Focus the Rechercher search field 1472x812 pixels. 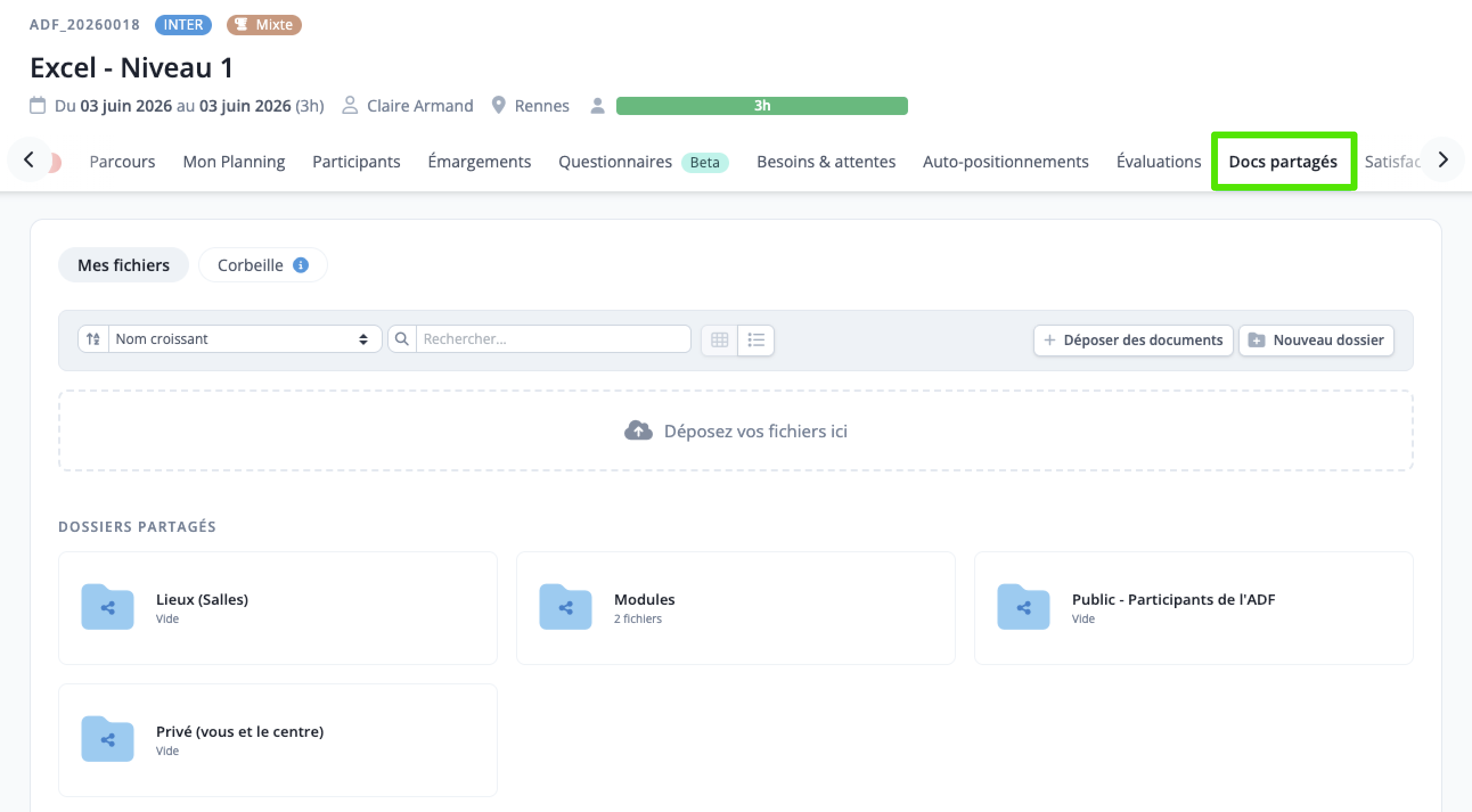(x=553, y=339)
